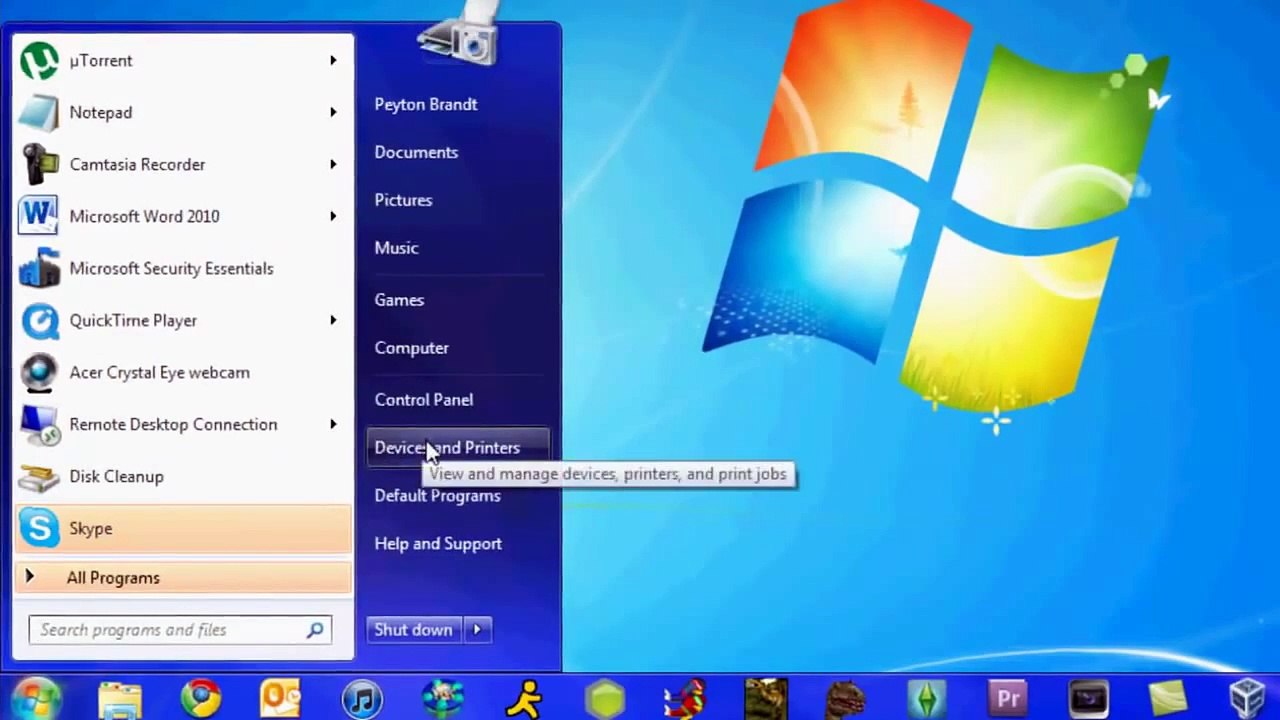Open Documents library

pyautogui.click(x=416, y=153)
